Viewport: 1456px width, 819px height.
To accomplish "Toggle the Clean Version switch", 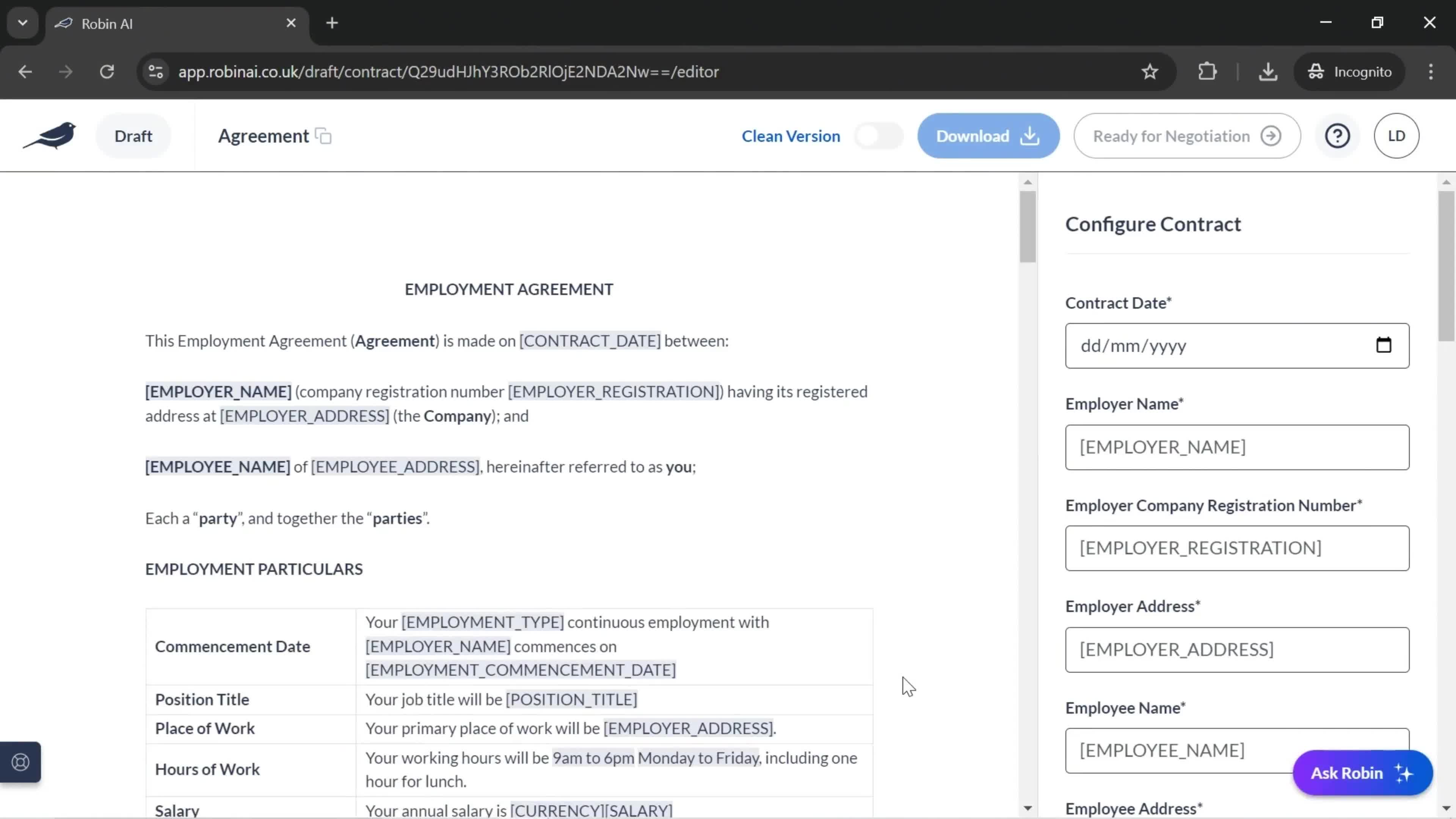I will coord(878,135).
